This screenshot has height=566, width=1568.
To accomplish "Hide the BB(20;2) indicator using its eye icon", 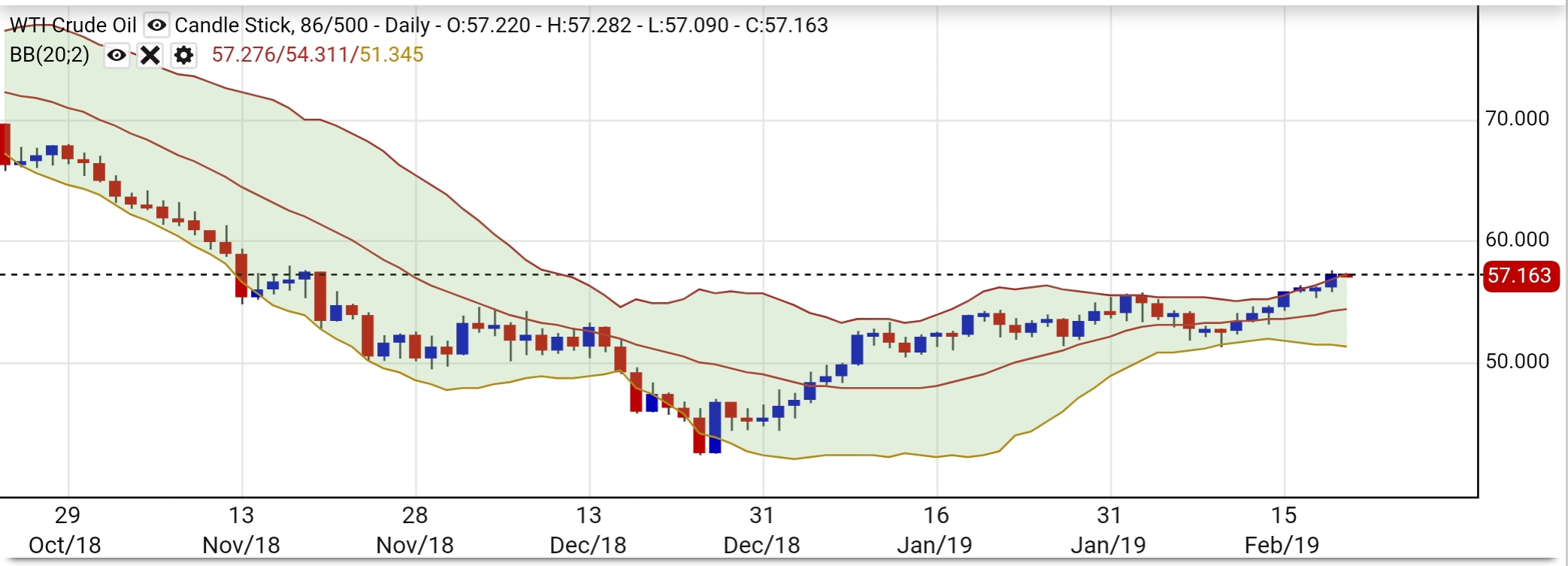I will tap(117, 55).
